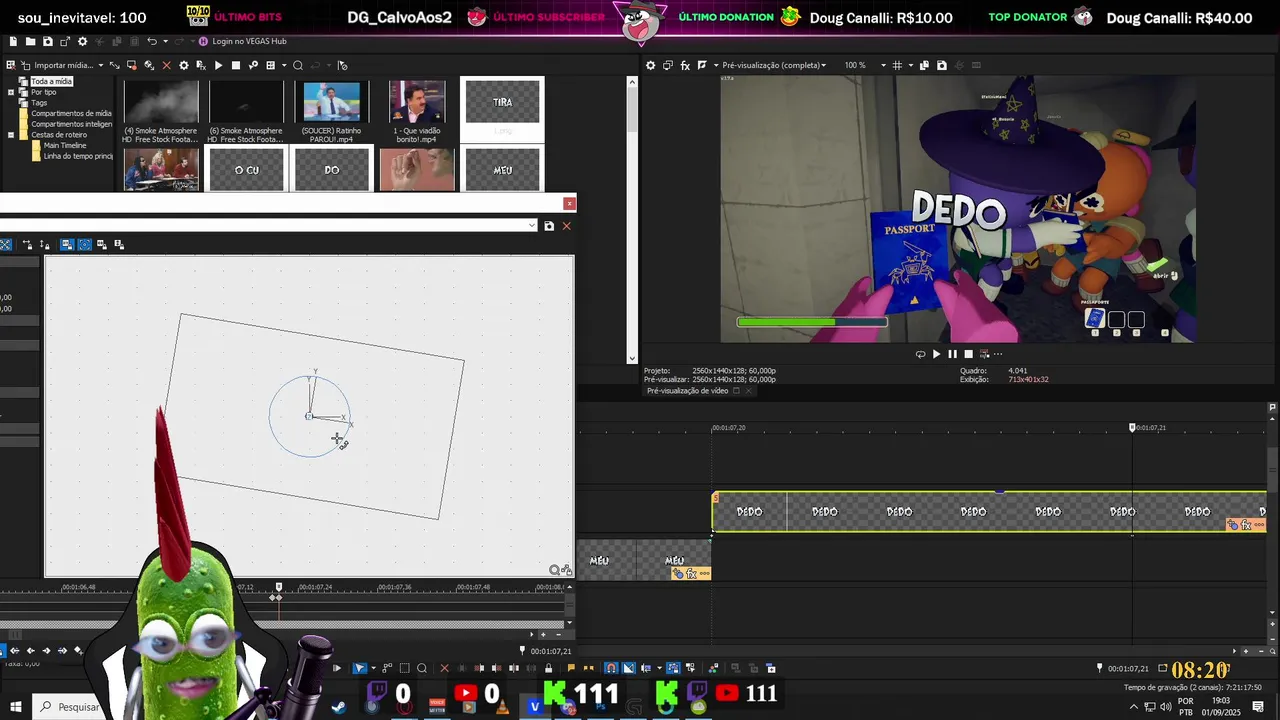
Task: Start media preview in Project Media toolbar
Action: [218, 65]
